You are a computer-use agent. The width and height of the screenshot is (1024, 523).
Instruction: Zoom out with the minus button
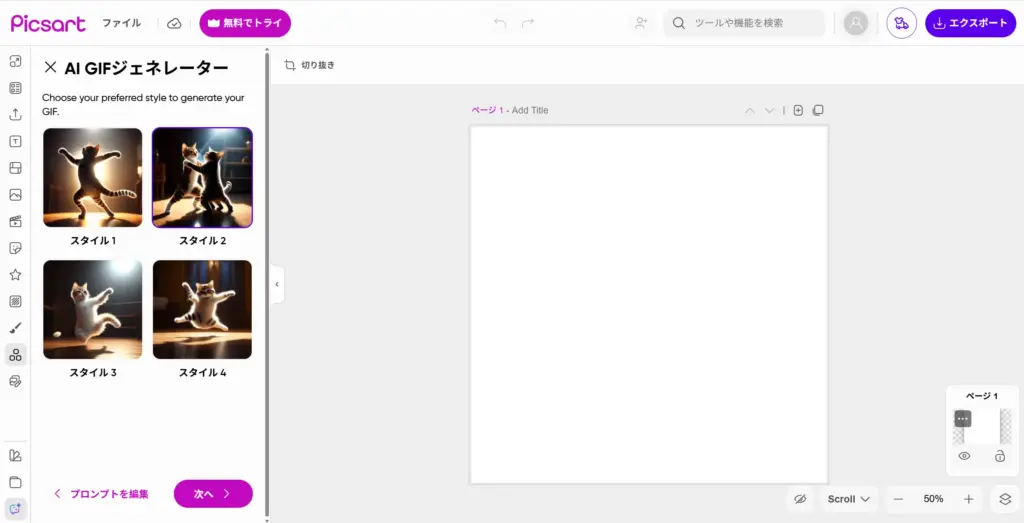pos(899,499)
